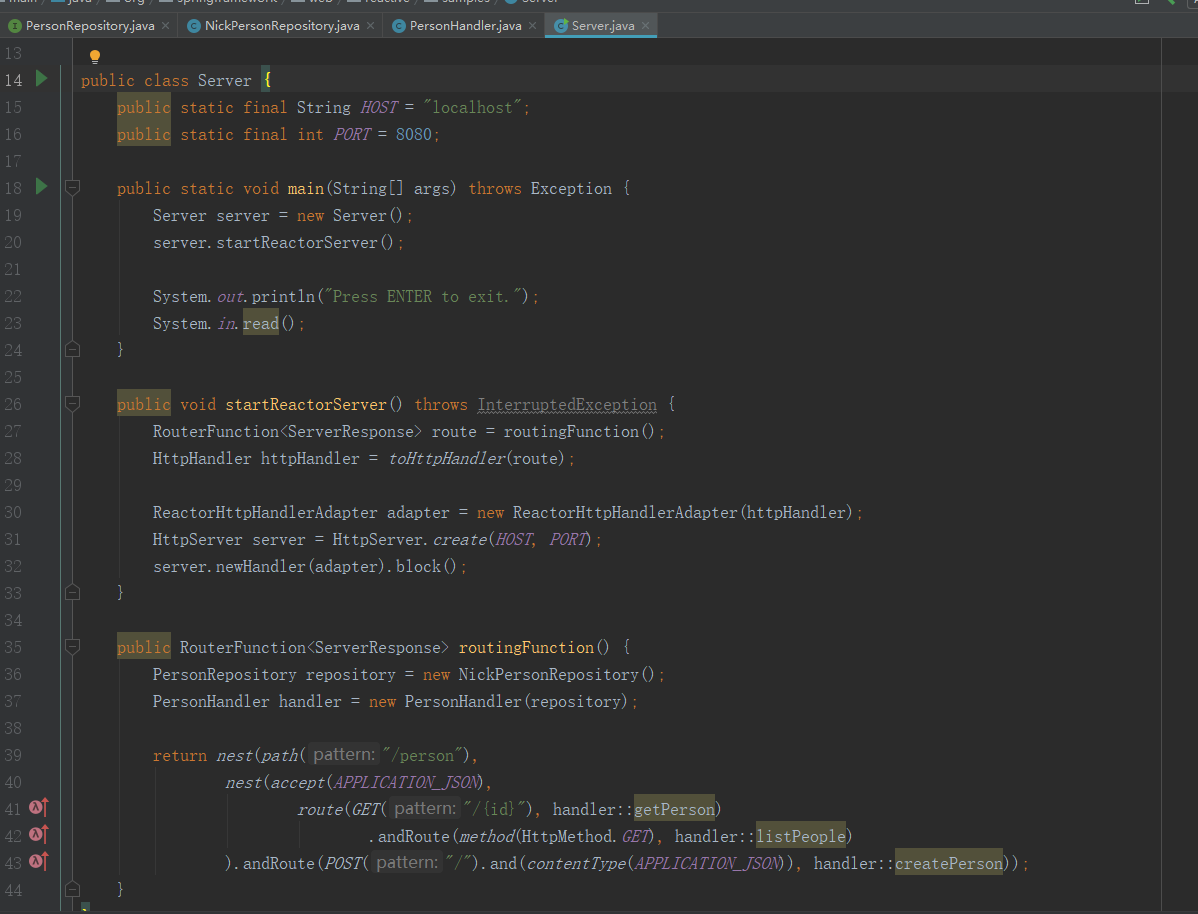This screenshot has width=1198, height=914.
Task: Close the PersonRepository.java tab
Action: tap(166, 25)
